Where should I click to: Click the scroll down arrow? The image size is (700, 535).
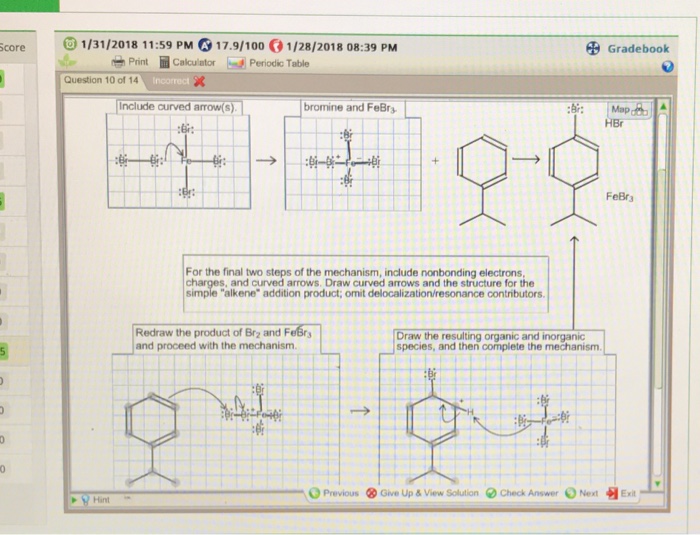coord(657,484)
